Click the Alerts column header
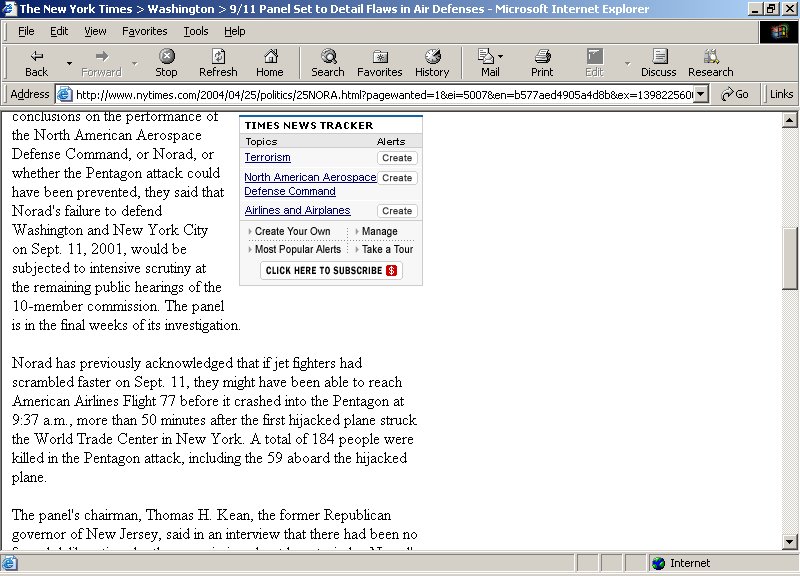This screenshot has width=800, height=576. click(391, 141)
